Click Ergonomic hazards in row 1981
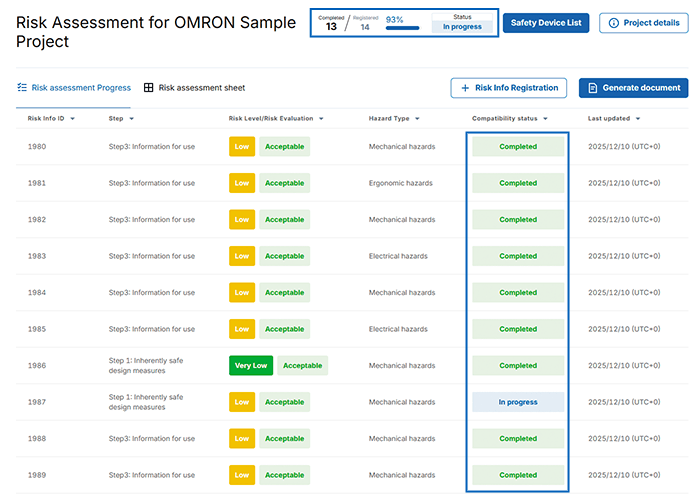Viewport: 700px width, 495px height. tap(400, 183)
